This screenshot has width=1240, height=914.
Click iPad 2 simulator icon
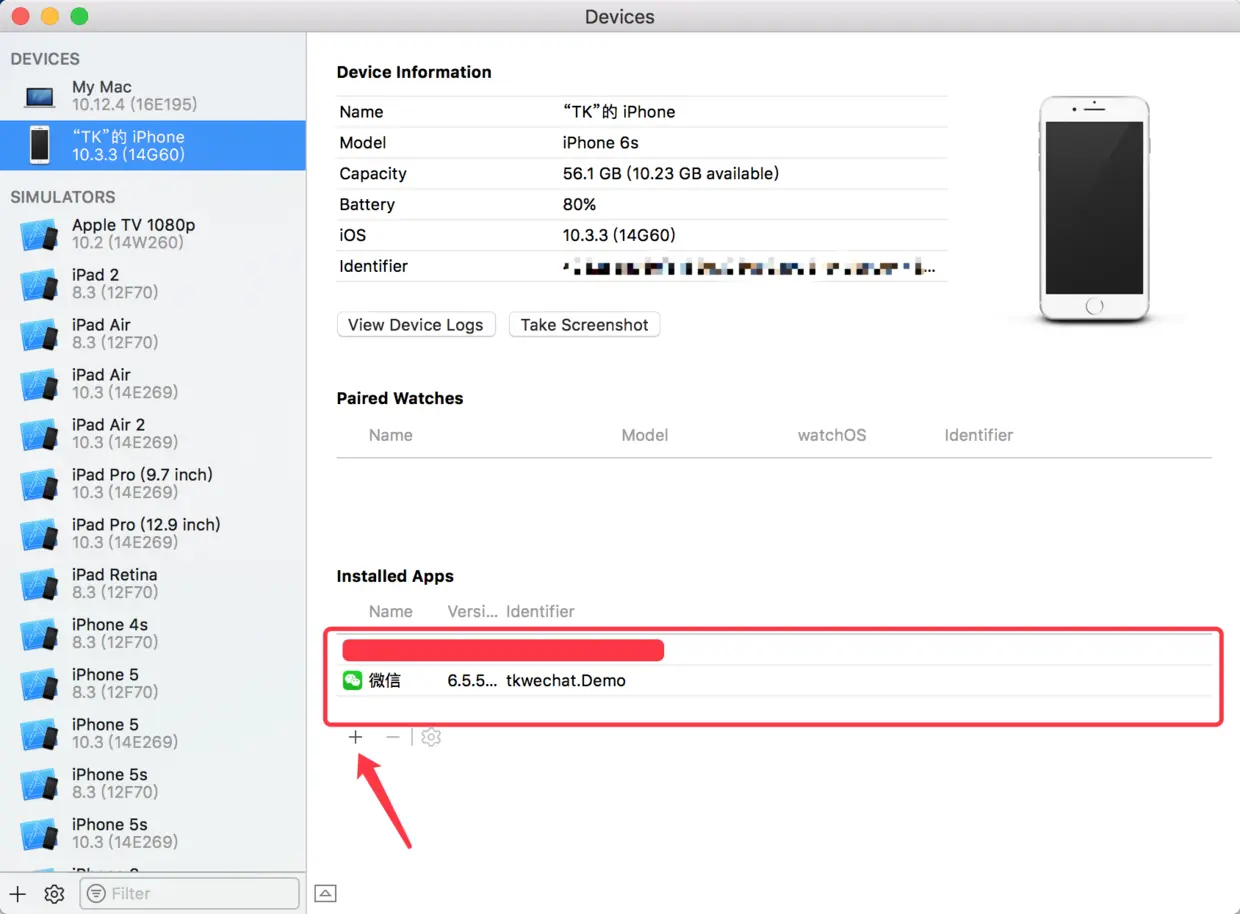(39, 284)
